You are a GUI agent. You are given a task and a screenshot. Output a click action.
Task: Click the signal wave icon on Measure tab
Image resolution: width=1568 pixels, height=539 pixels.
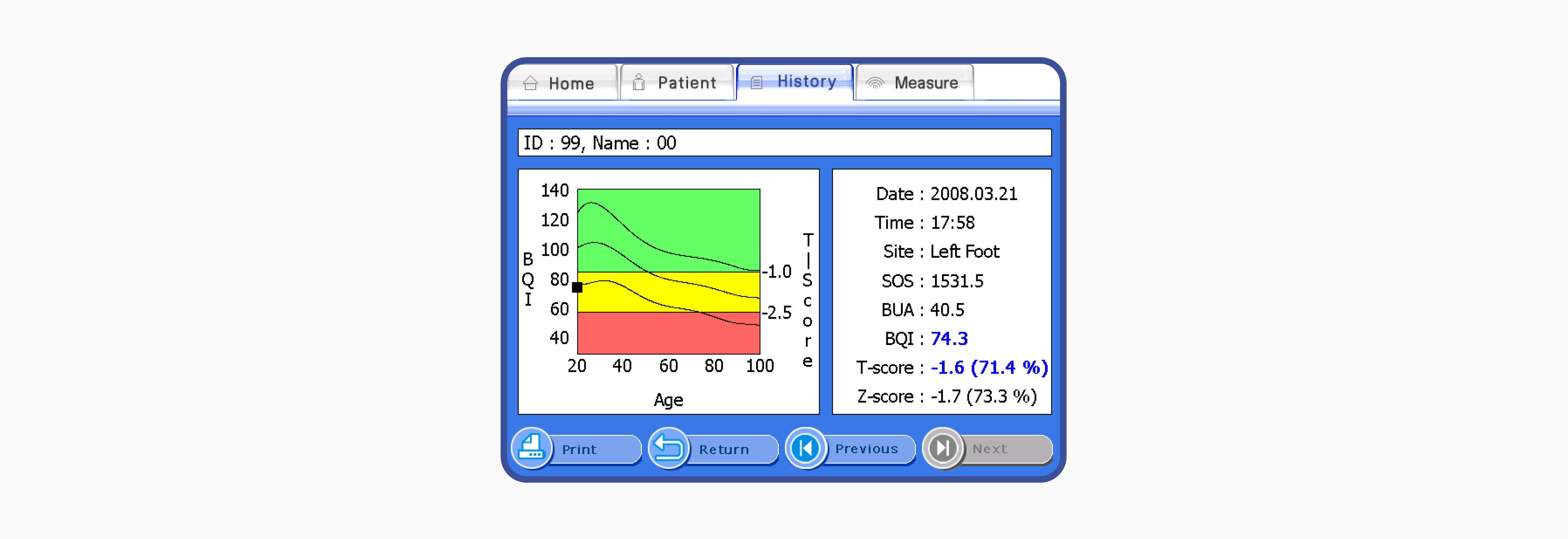click(x=875, y=83)
